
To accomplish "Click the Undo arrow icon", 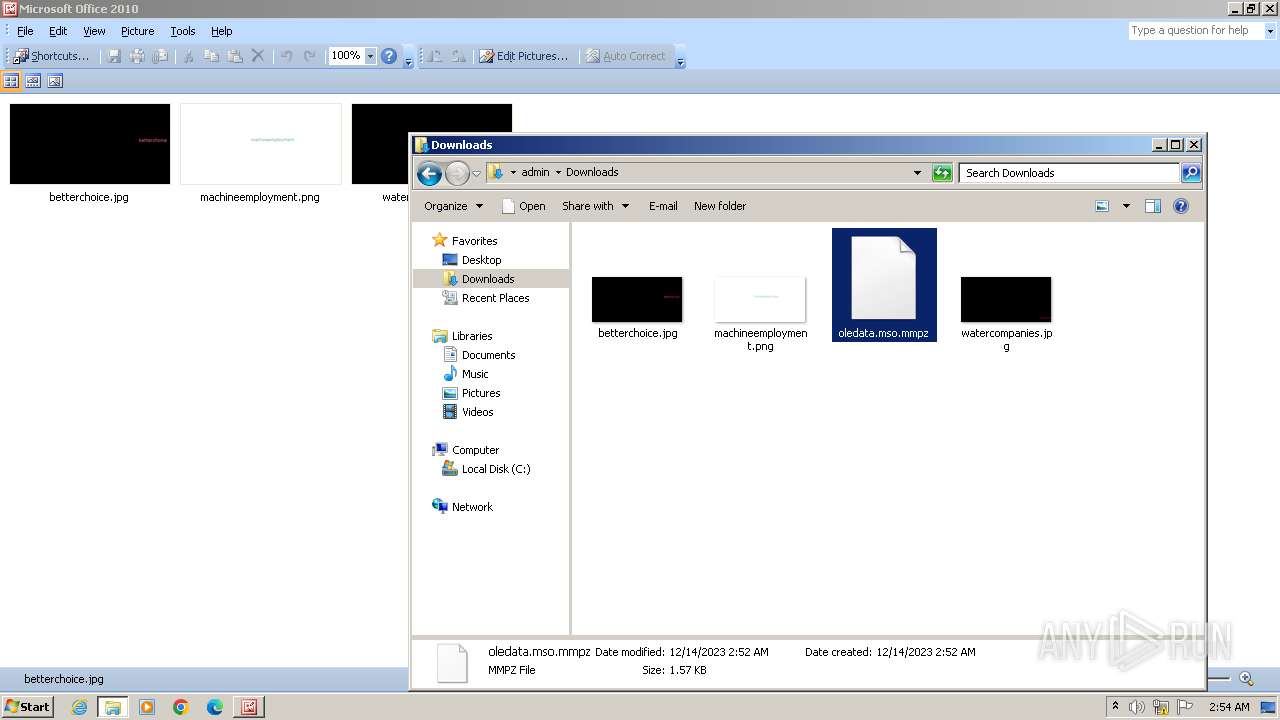I will point(287,56).
